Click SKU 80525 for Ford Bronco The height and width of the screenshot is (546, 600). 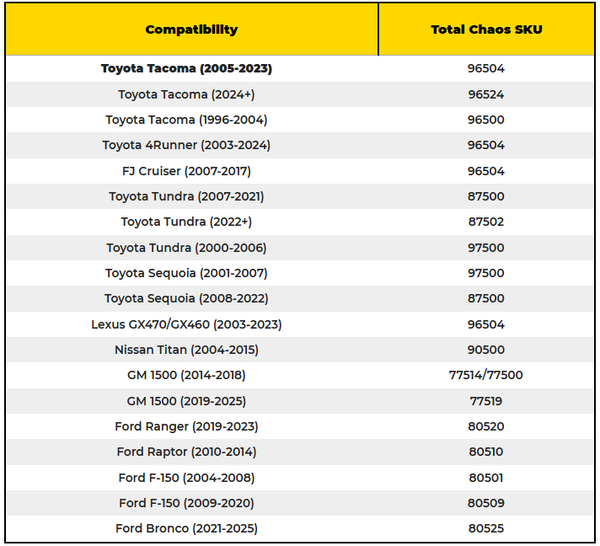(486, 528)
